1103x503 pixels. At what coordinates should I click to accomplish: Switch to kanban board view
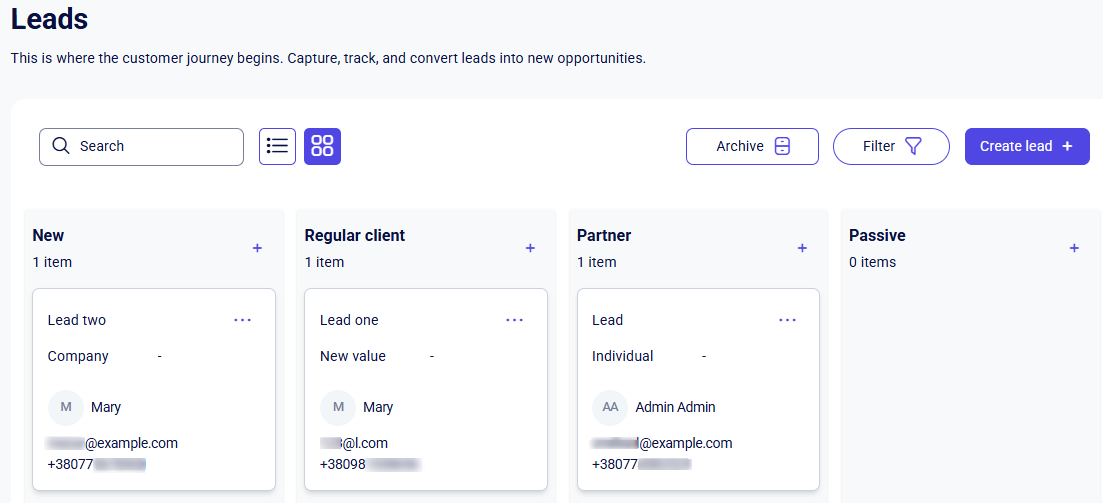click(x=322, y=146)
